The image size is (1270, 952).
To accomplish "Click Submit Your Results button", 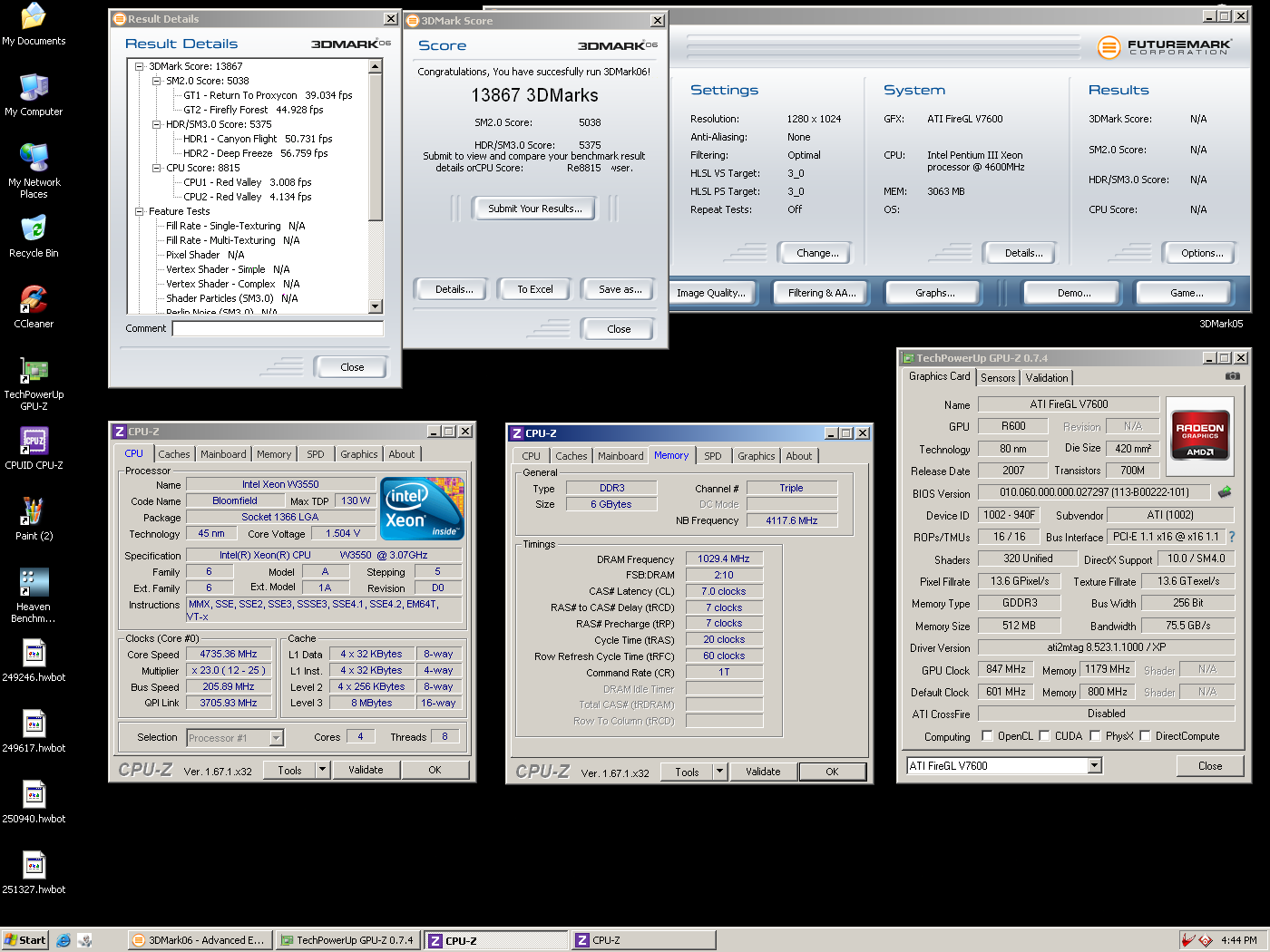I will (535, 209).
